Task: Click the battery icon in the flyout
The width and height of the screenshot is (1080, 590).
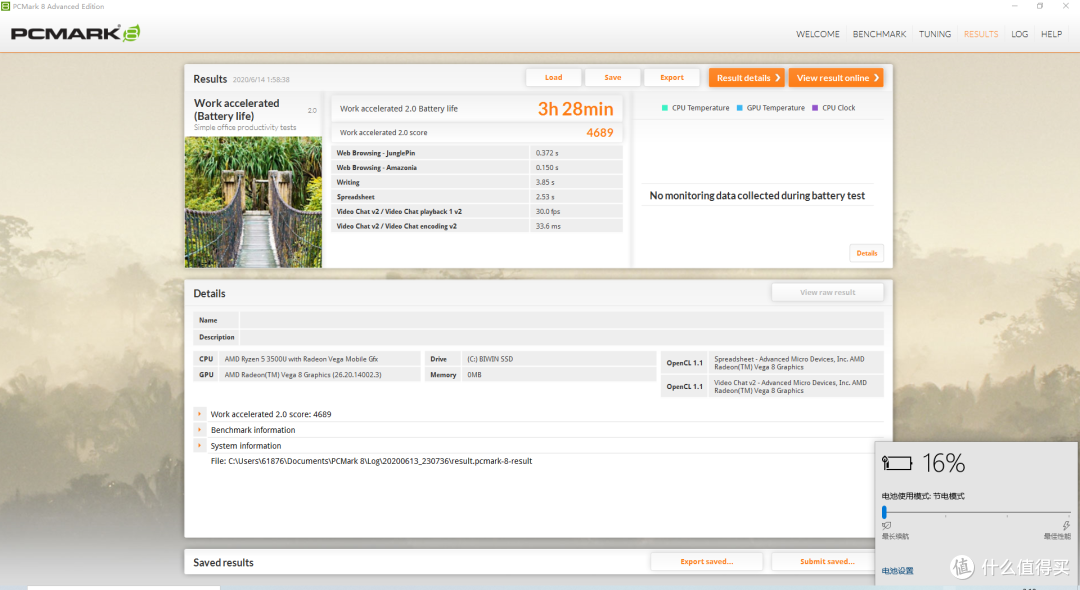Action: (897, 463)
